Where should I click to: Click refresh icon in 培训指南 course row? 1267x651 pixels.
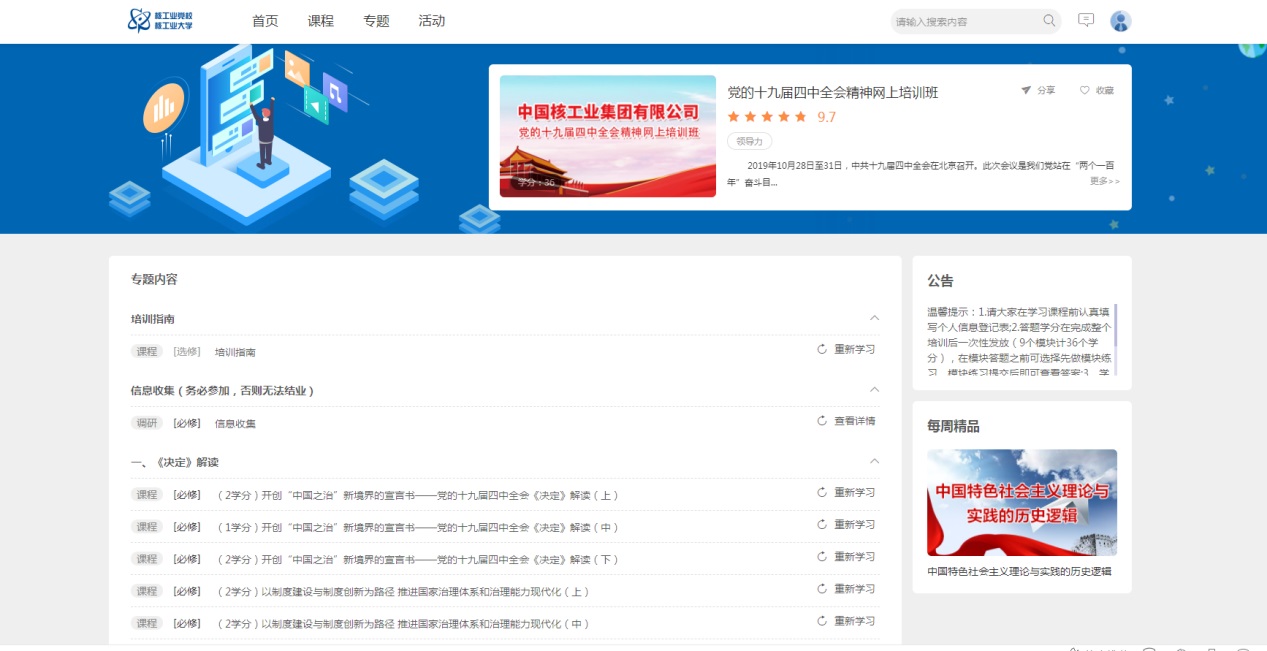(822, 349)
